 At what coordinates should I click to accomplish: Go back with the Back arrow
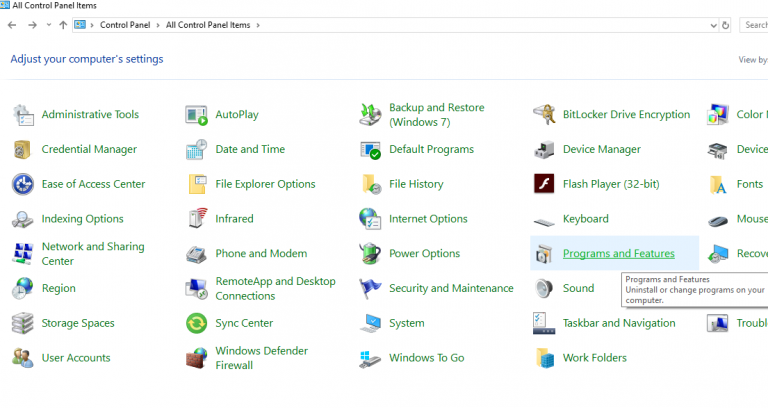(x=12, y=25)
